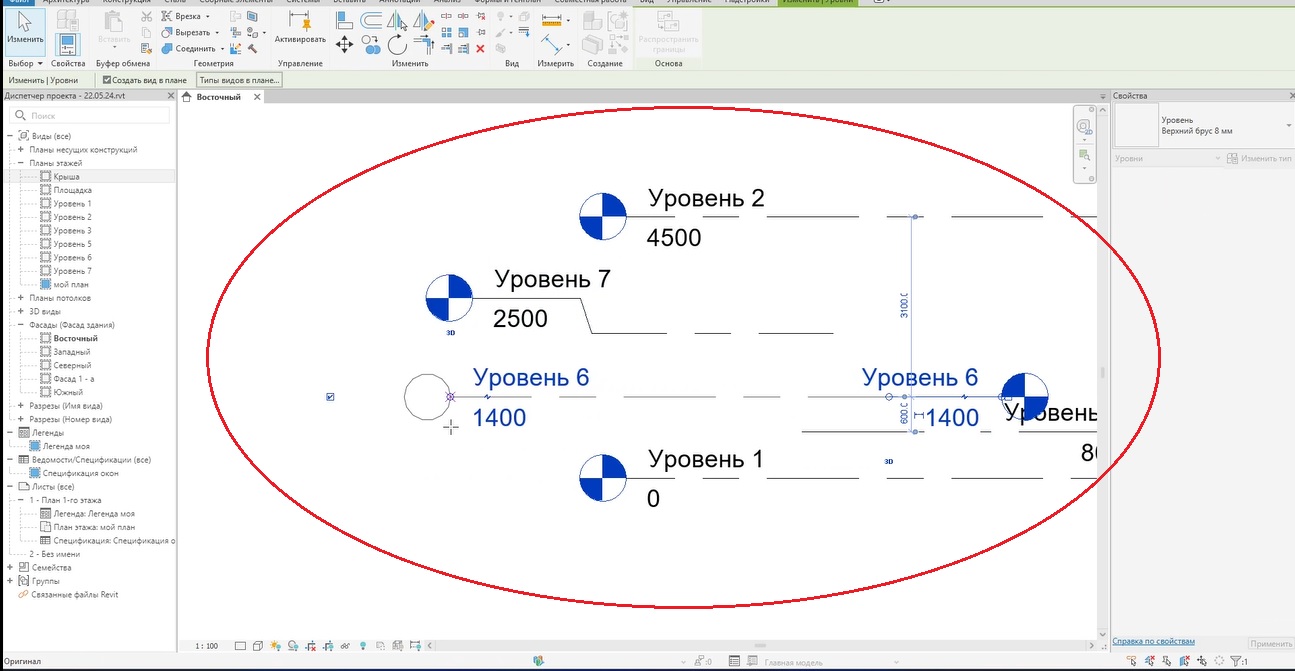
Task: Select the Move tool with four arrows
Action: 344,43
